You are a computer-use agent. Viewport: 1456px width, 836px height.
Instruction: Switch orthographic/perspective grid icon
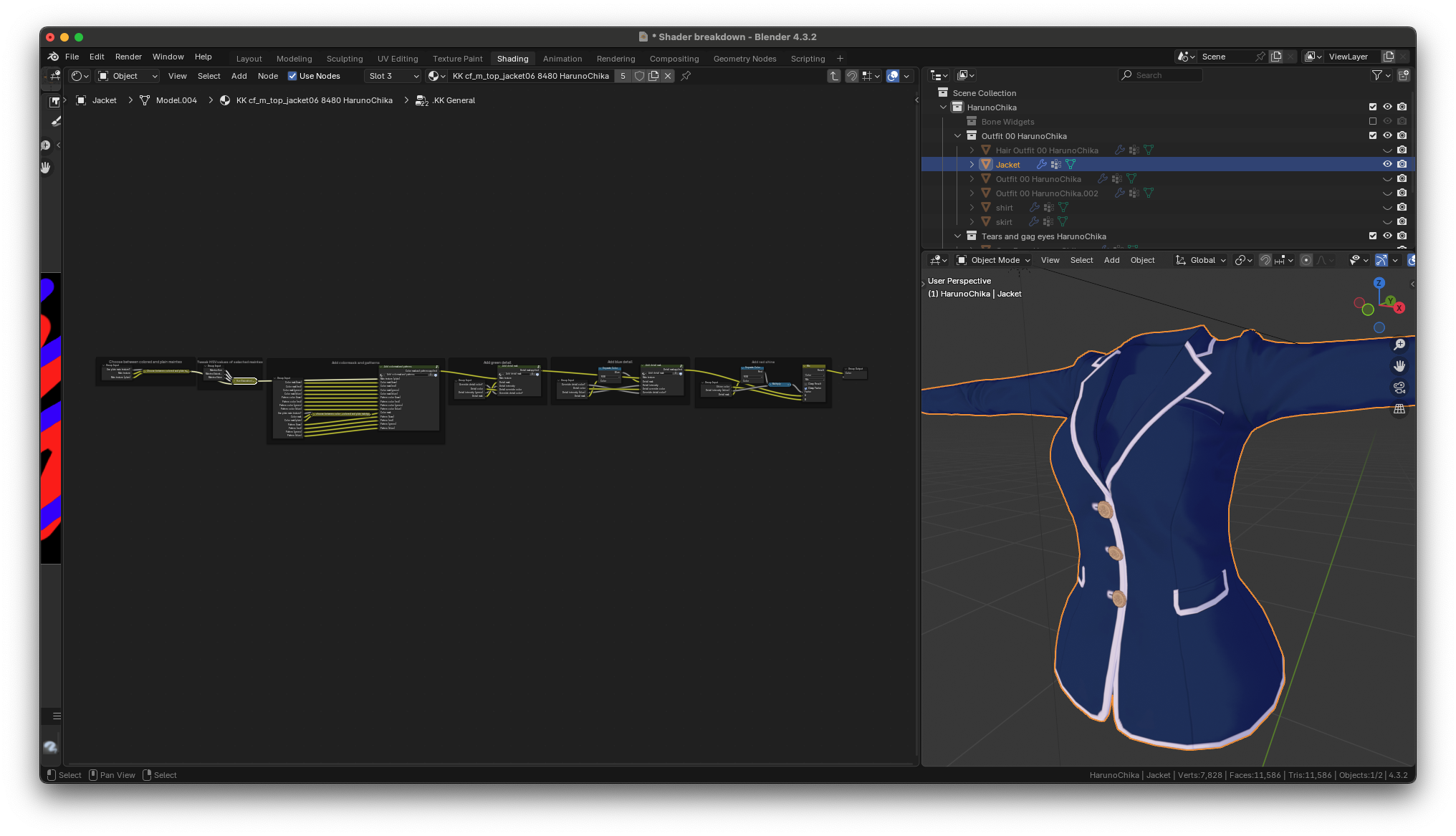coord(1399,410)
